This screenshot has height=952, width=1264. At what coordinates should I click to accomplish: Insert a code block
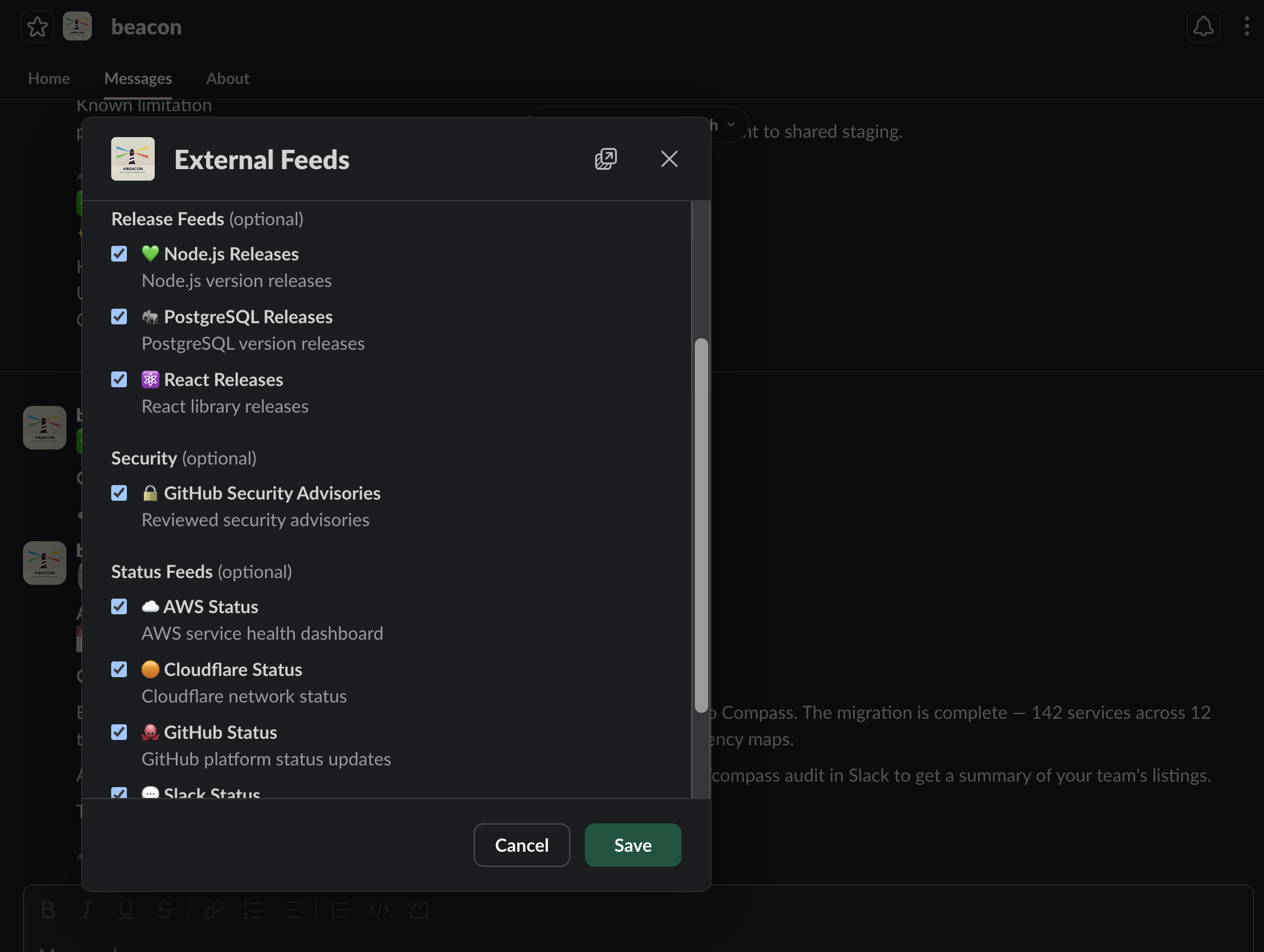click(419, 909)
